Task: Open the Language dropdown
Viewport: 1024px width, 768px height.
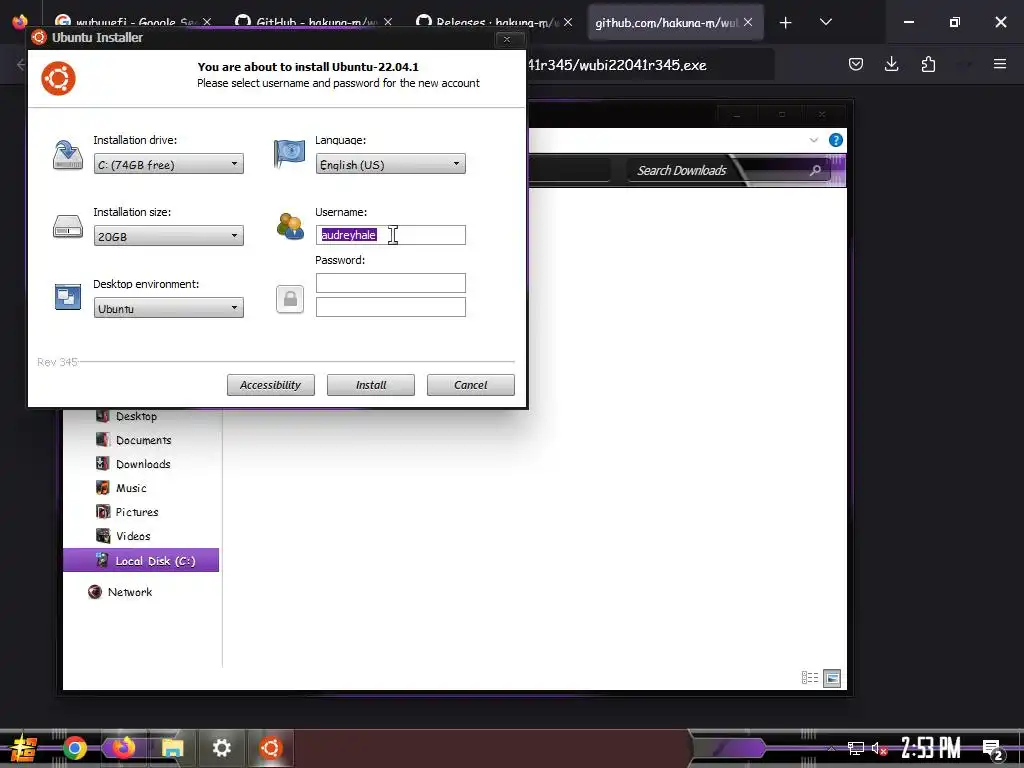Action: pyautogui.click(x=391, y=164)
